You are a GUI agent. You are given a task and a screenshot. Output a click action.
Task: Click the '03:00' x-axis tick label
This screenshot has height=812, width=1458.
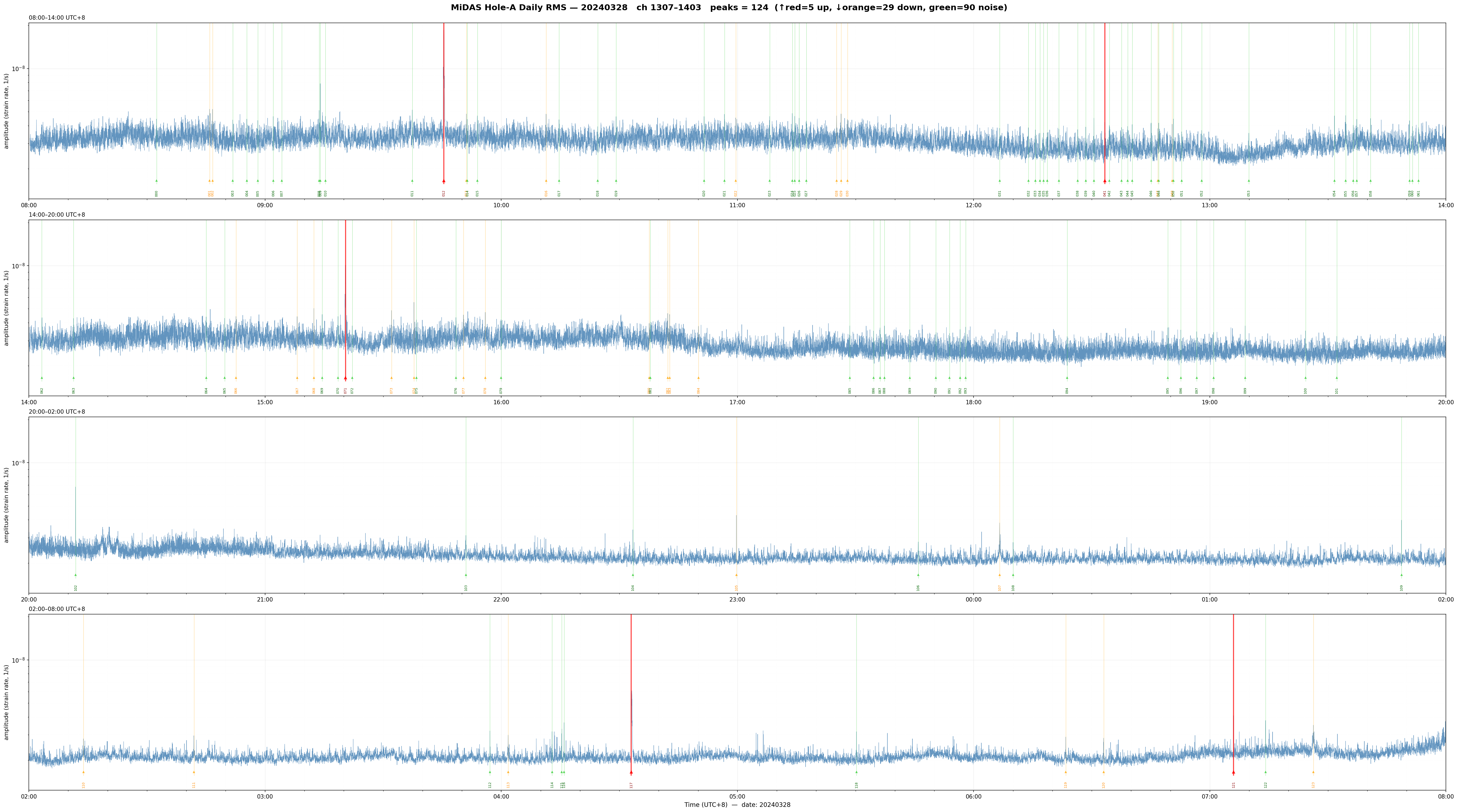pos(265,796)
